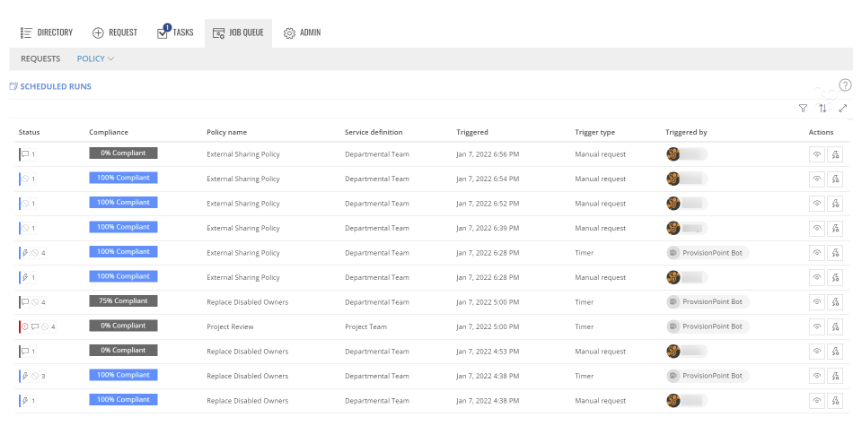Click External Sharing Policy in 6:39 PM row
857x437 pixels.
[243, 228]
